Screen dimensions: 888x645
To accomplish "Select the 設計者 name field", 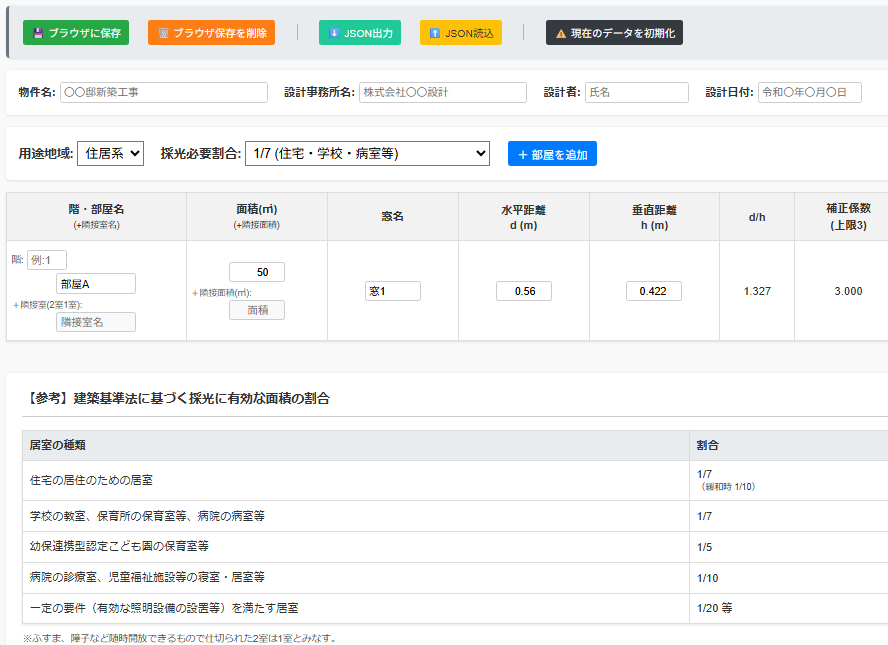I will tap(636, 92).
